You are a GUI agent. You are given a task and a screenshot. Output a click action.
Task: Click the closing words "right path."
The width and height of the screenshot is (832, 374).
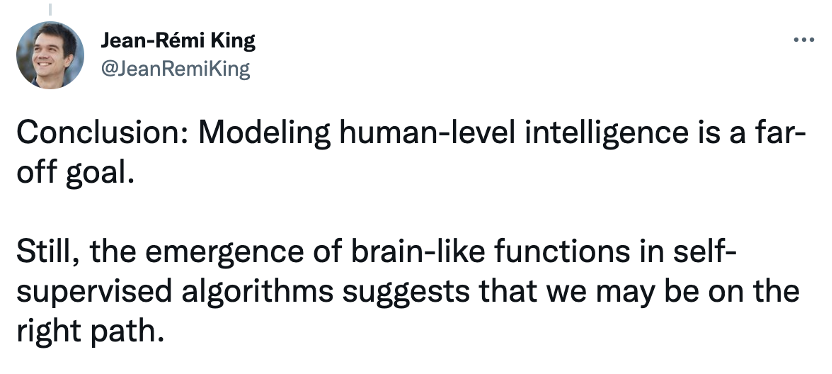[90, 332]
